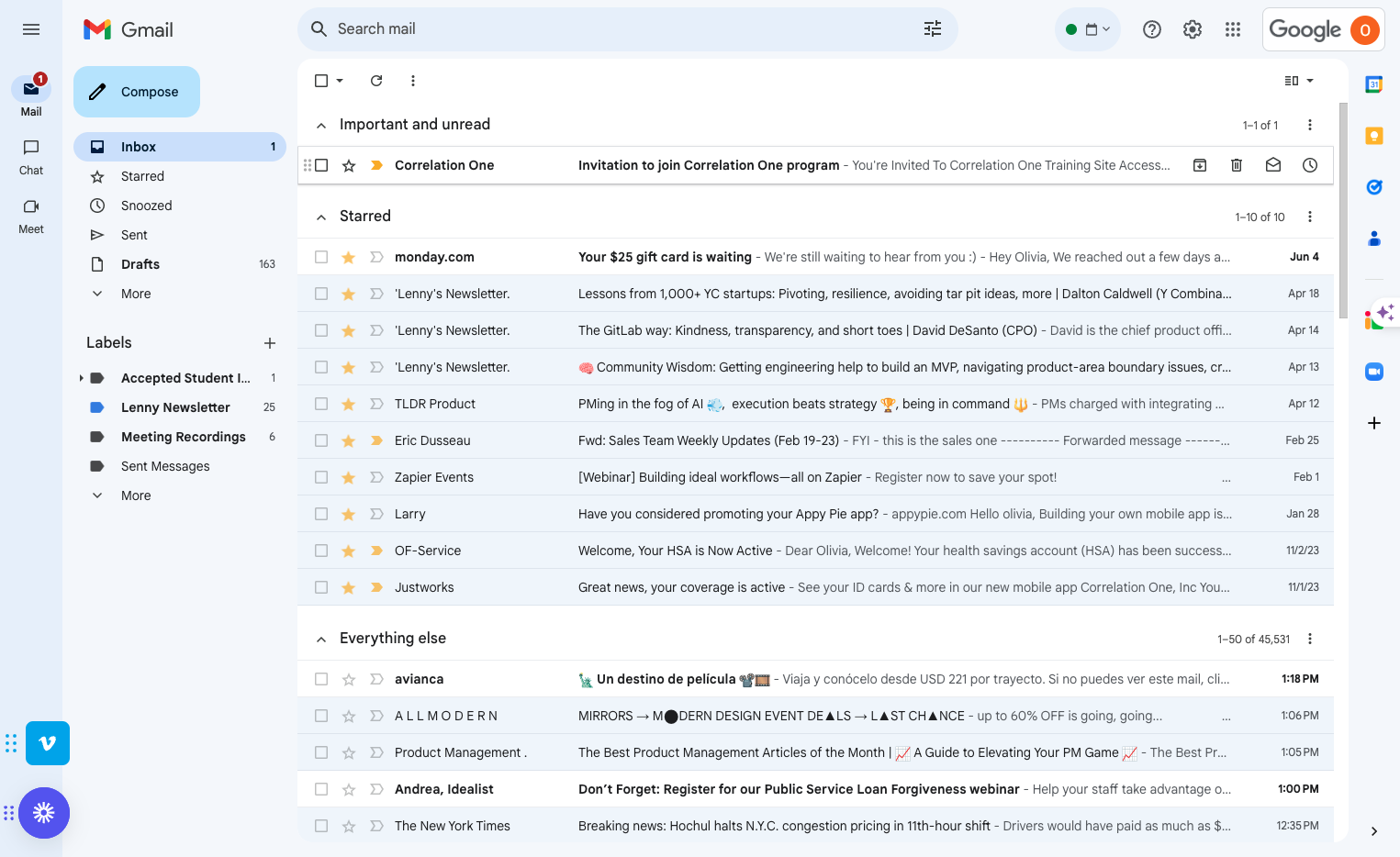Select the monday.com email checkbox
The height and width of the screenshot is (857, 1400).
[x=321, y=257]
